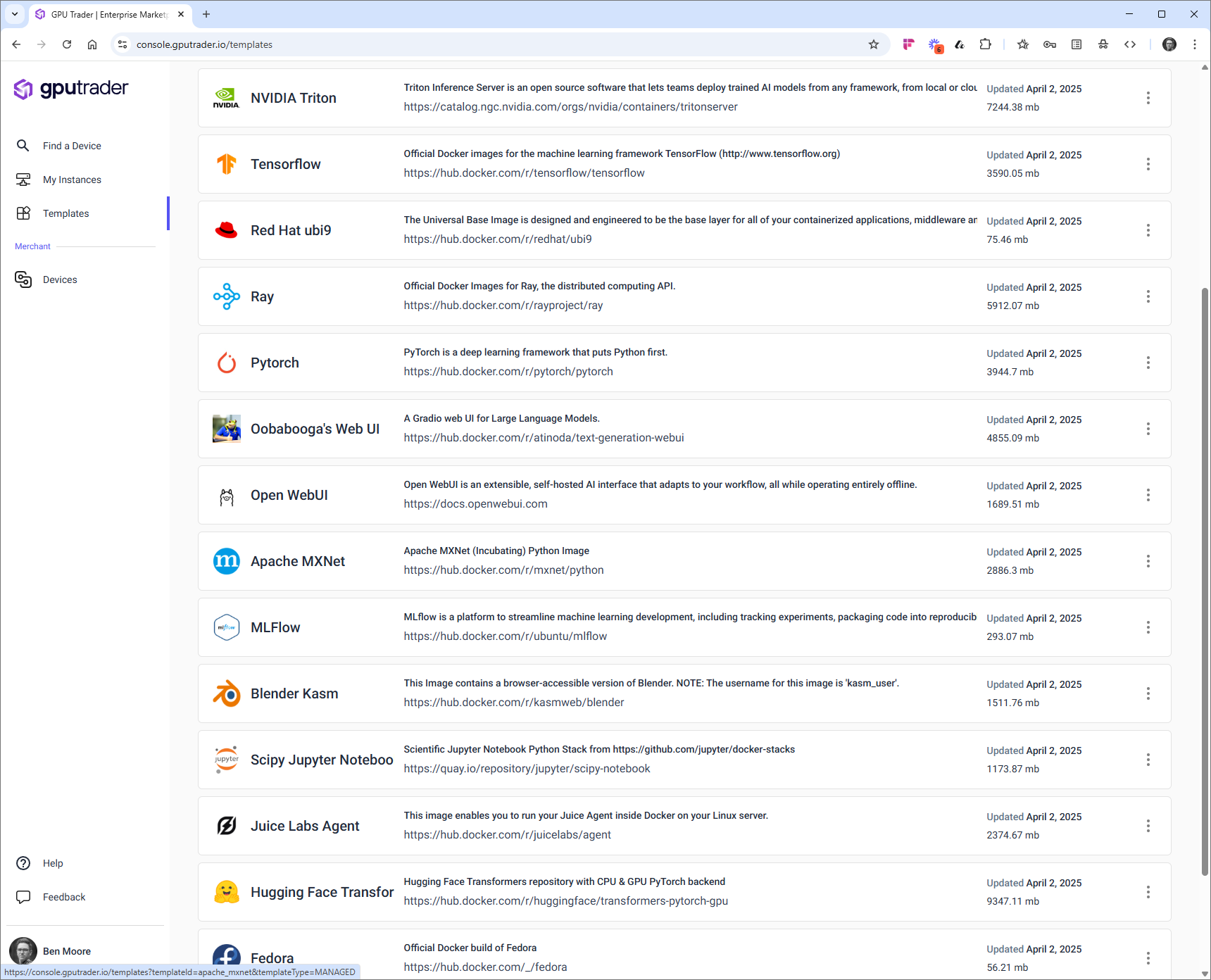Go to My Instances
The image size is (1211, 980).
[72, 180]
